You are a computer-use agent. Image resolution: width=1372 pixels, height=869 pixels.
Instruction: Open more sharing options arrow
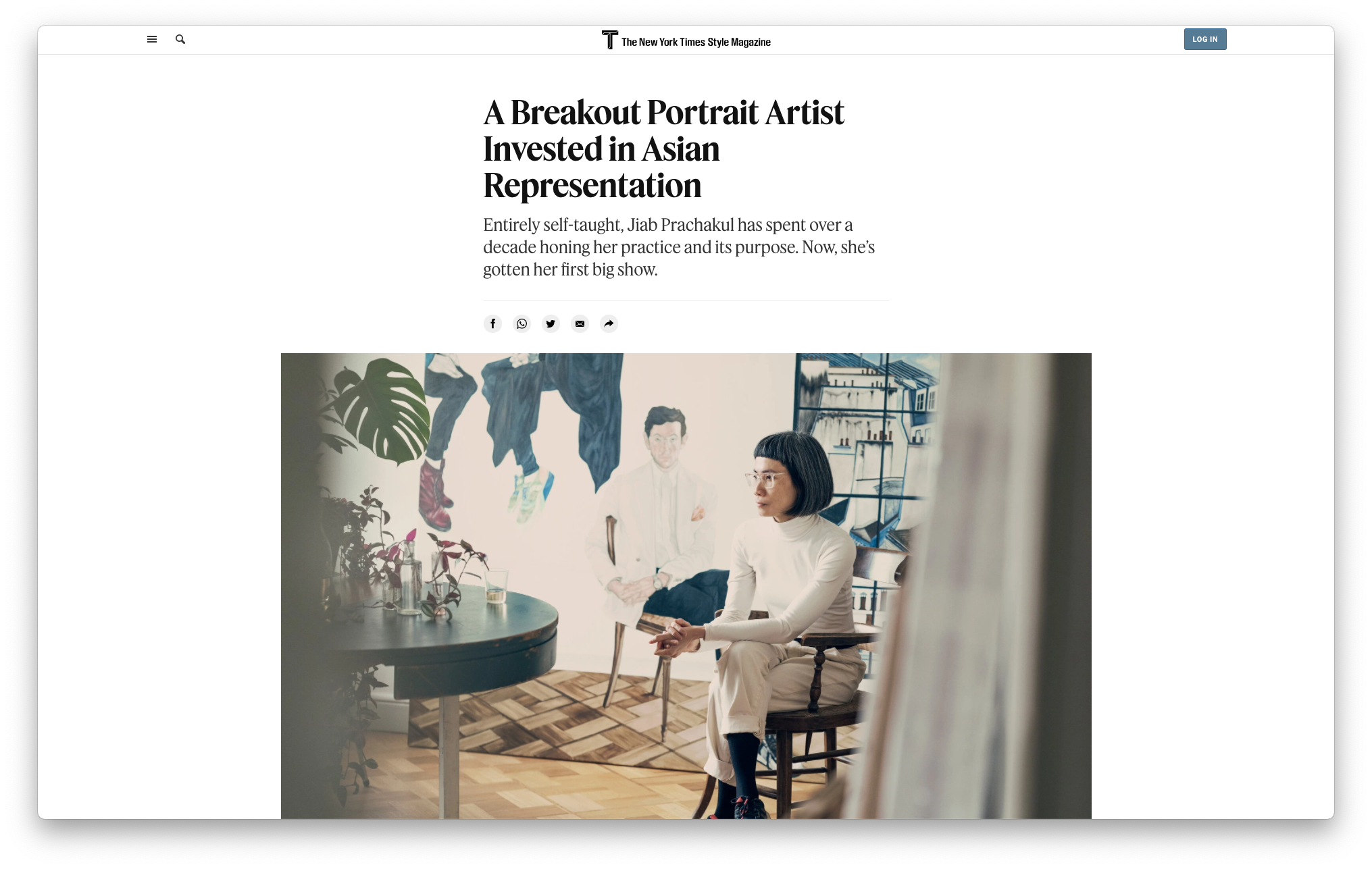[609, 323]
